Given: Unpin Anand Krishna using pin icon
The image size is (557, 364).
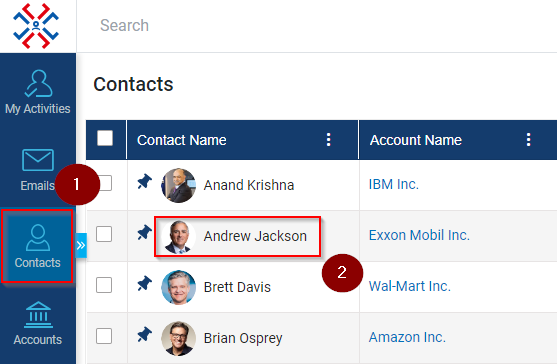Looking at the screenshot, I should (145, 181).
